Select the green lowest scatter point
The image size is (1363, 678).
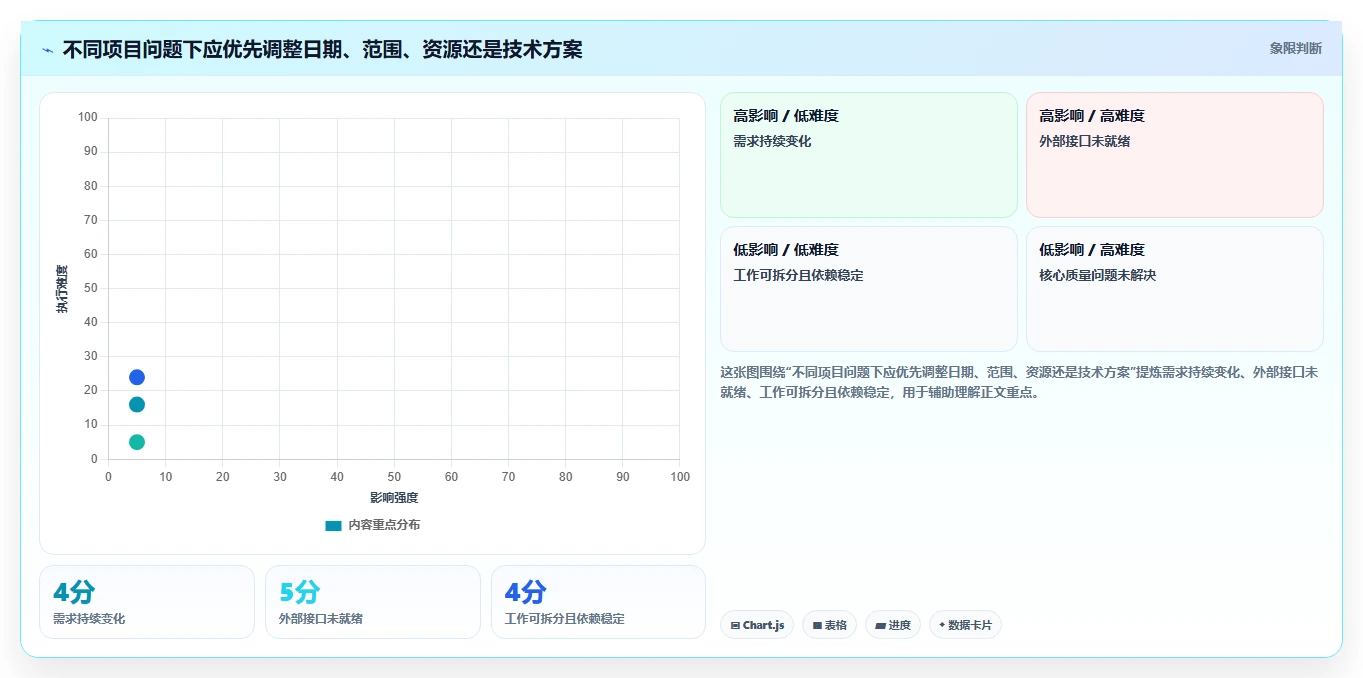137,442
